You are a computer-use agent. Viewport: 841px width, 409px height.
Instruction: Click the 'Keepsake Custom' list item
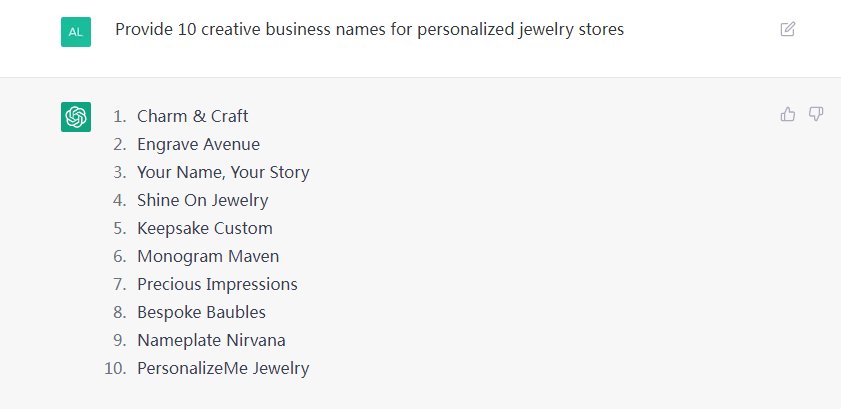(205, 228)
